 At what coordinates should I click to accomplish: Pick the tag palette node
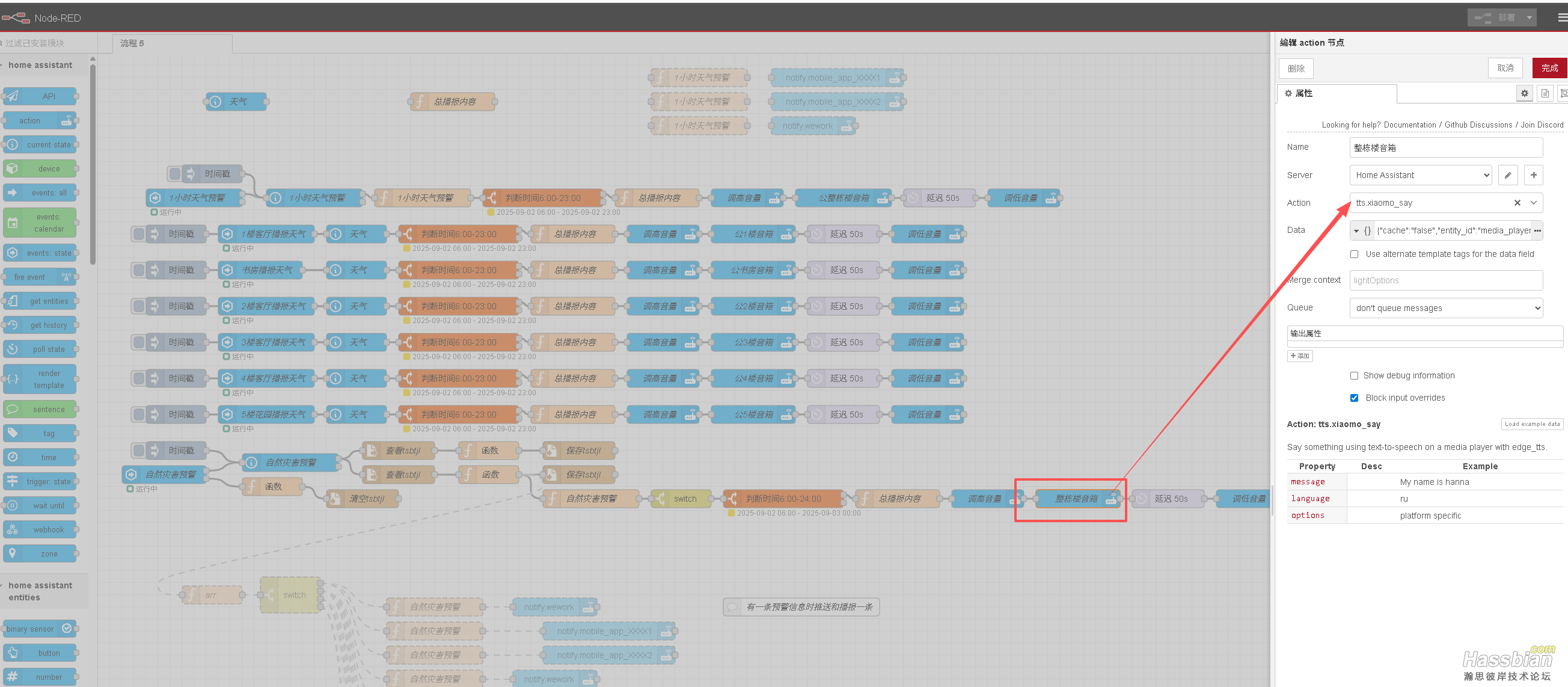[x=40, y=434]
